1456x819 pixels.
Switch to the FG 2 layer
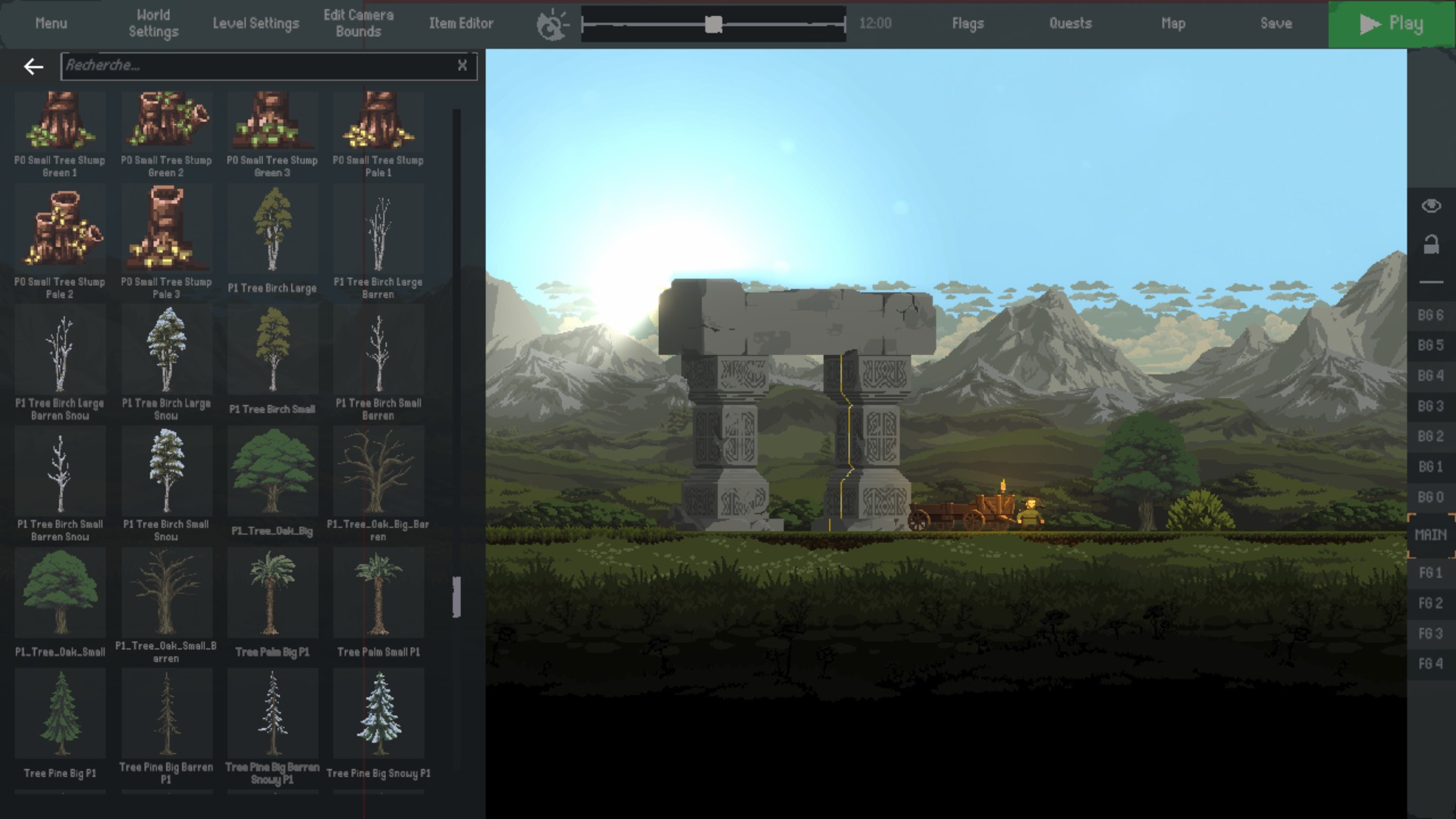tap(1430, 603)
